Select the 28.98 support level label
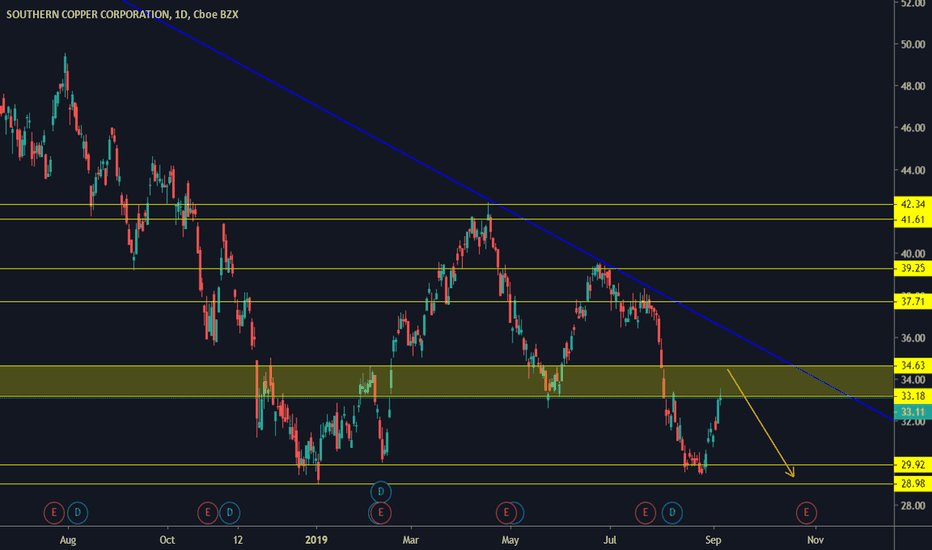This screenshot has width=932, height=550. point(912,483)
